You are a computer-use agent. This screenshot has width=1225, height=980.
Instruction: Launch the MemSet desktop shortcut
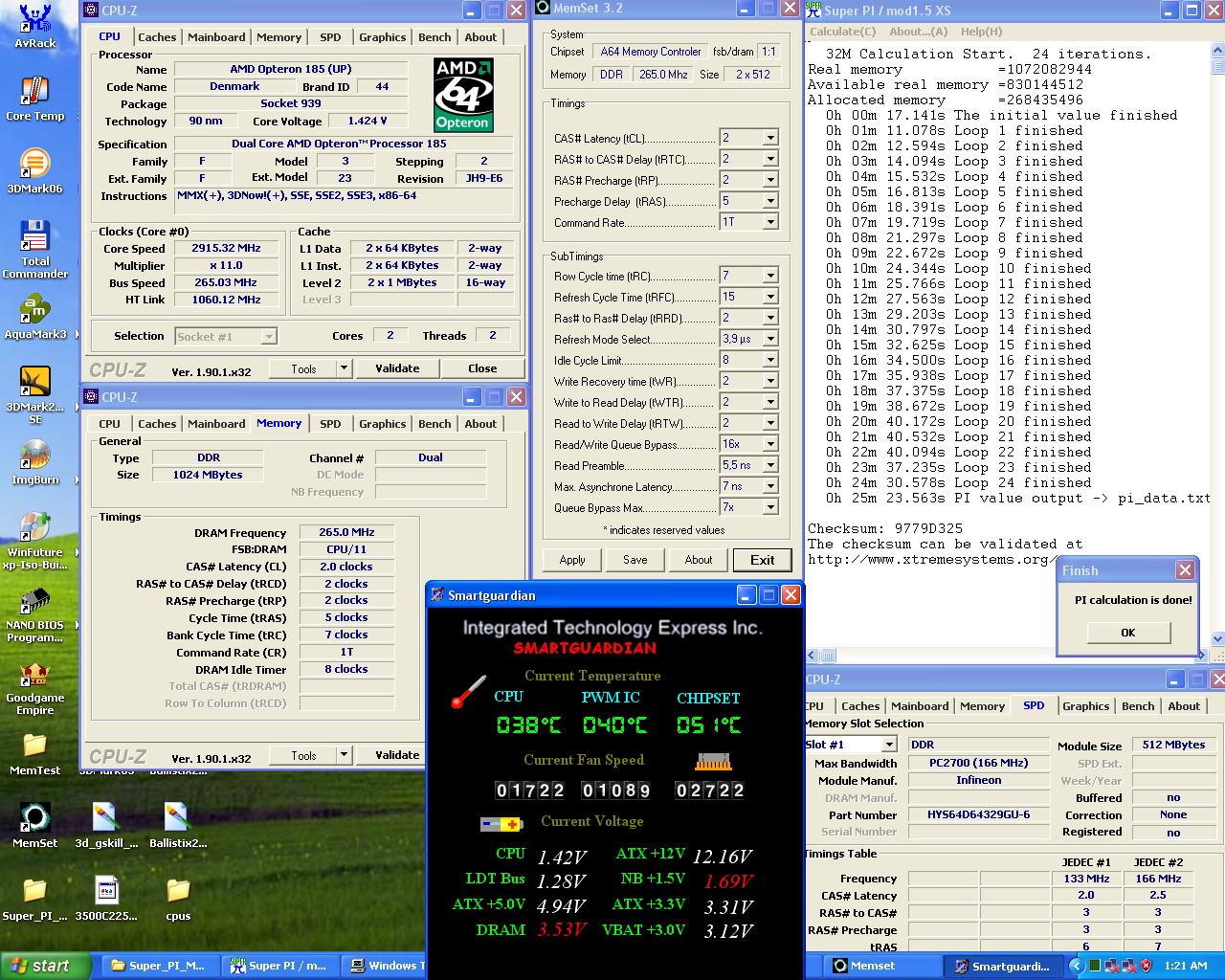35,826
